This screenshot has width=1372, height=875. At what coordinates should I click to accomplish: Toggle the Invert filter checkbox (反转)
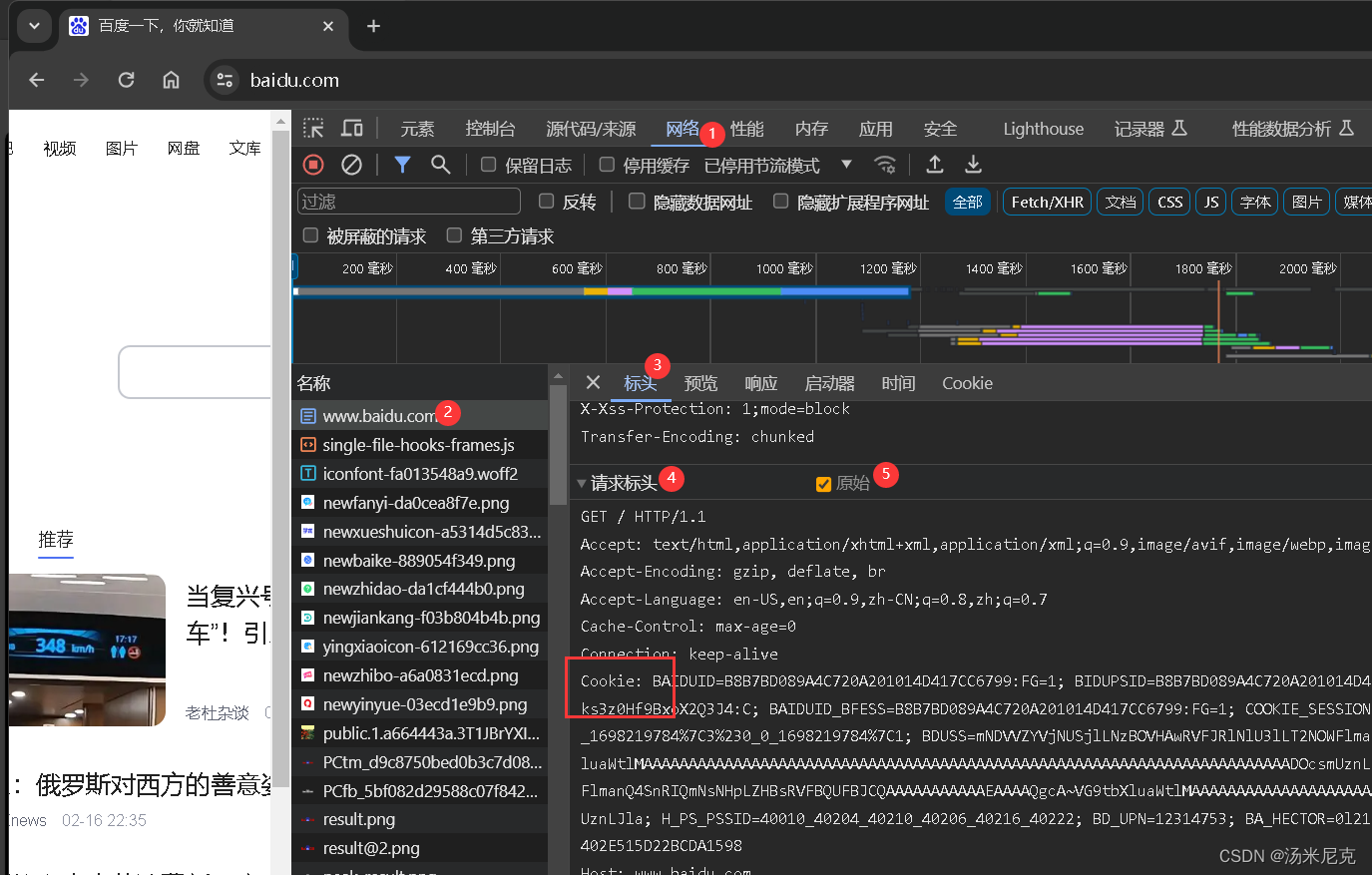[547, 202]
